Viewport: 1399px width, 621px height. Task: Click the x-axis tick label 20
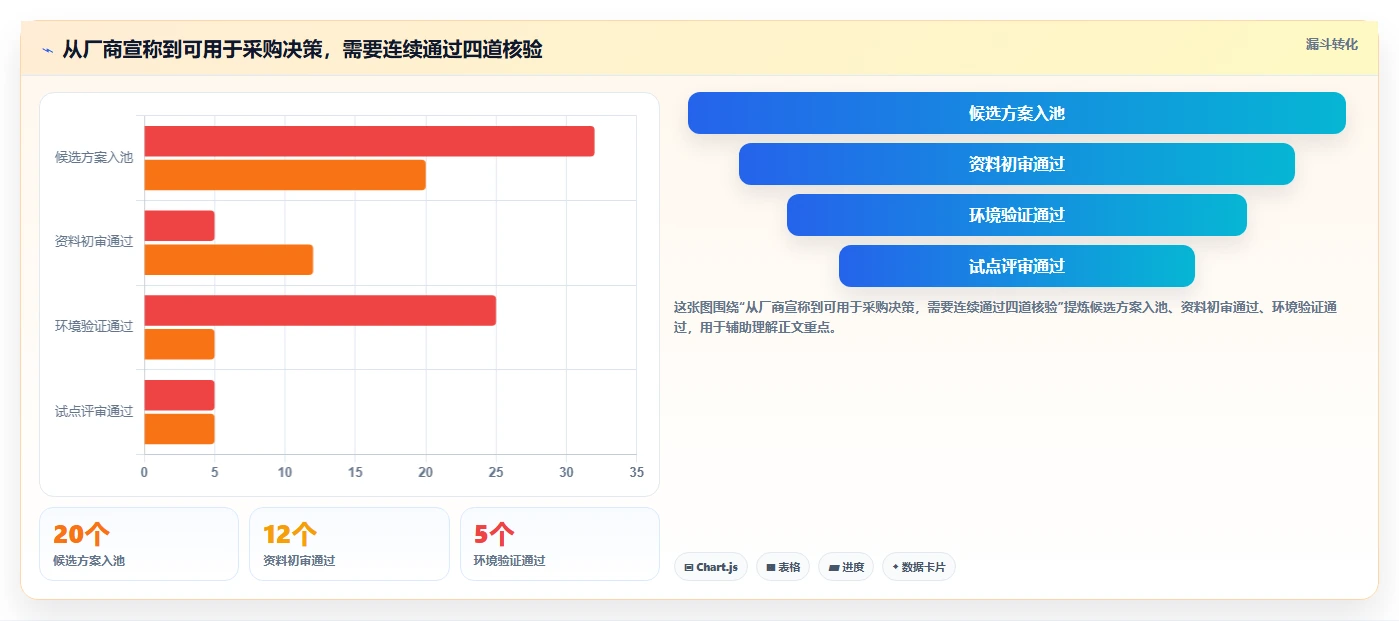point(426,472)
